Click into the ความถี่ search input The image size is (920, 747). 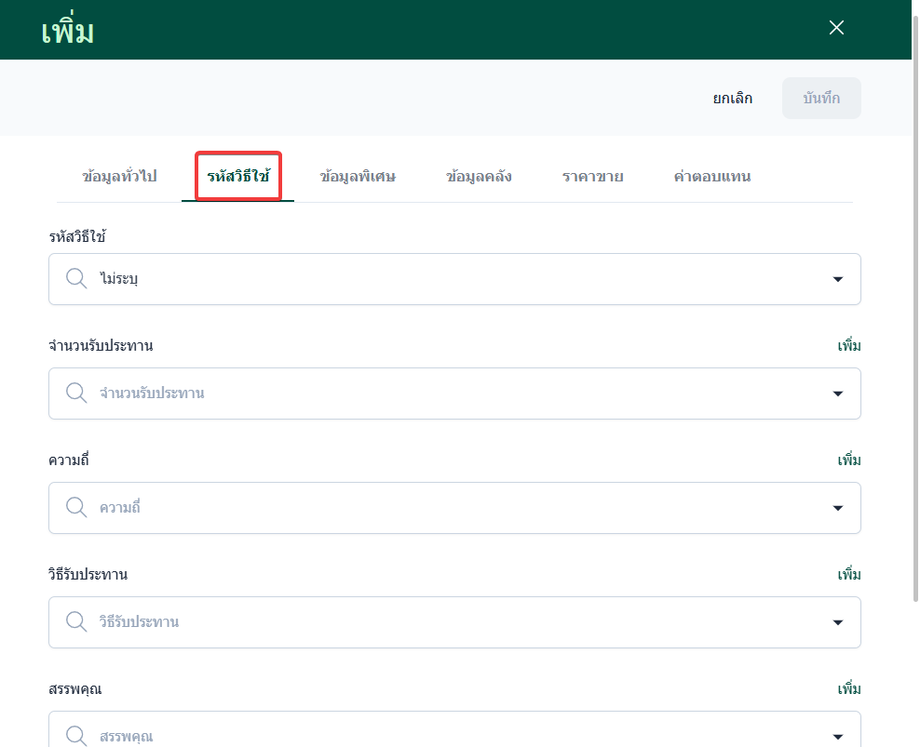click(x=455, y=508)
